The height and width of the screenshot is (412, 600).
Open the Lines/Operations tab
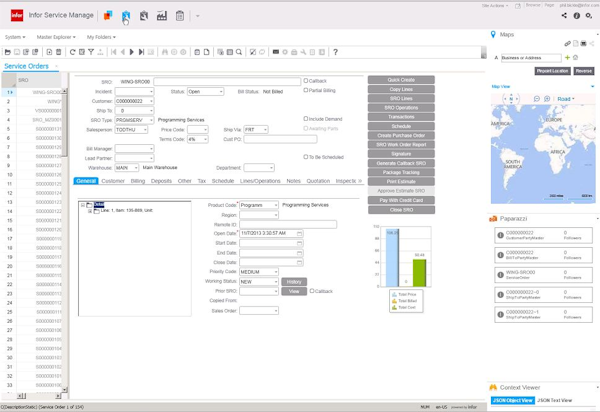tap(260, 181)
